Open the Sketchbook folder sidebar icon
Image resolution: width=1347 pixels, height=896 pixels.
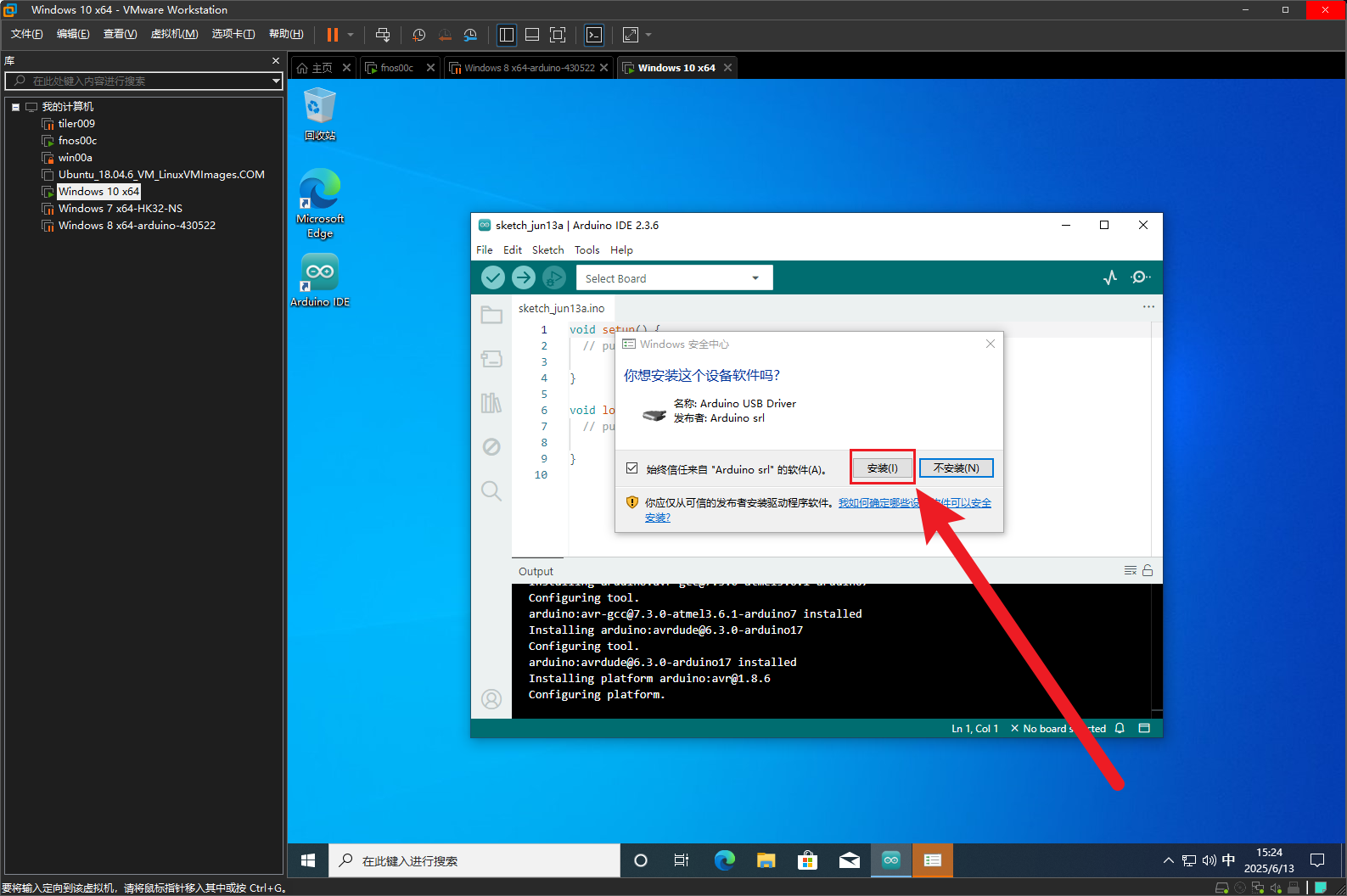(491, 315)
